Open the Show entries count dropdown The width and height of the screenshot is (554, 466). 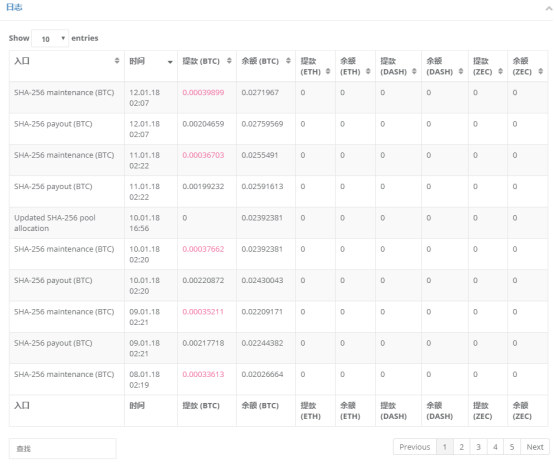50,39
